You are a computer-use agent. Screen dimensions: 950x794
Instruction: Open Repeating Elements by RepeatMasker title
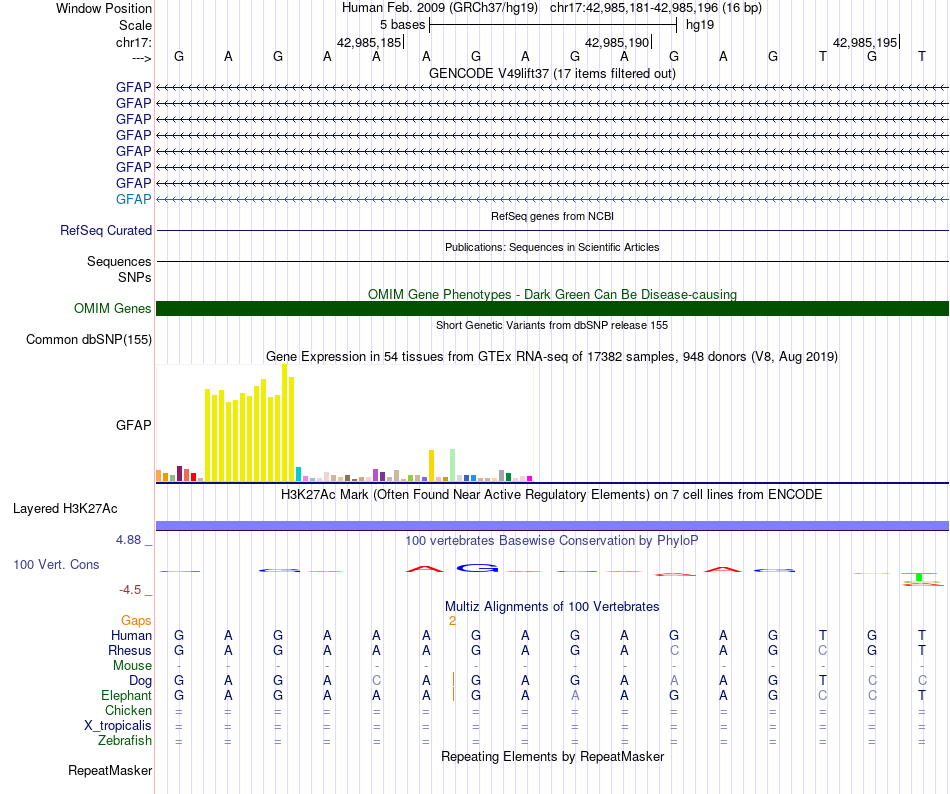point(552,756)
